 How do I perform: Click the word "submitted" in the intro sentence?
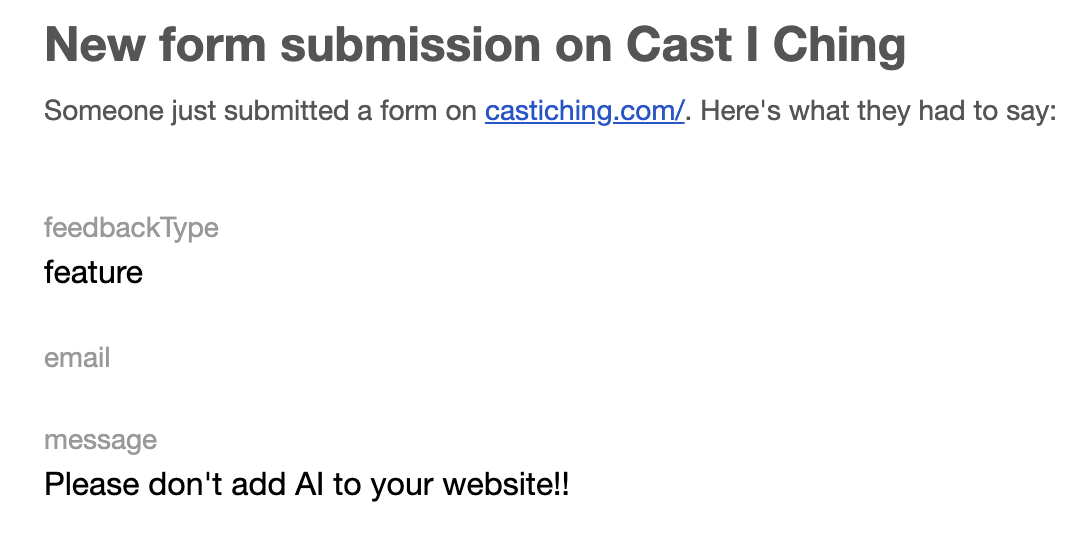pyautogui.click(x=287, y=111)
